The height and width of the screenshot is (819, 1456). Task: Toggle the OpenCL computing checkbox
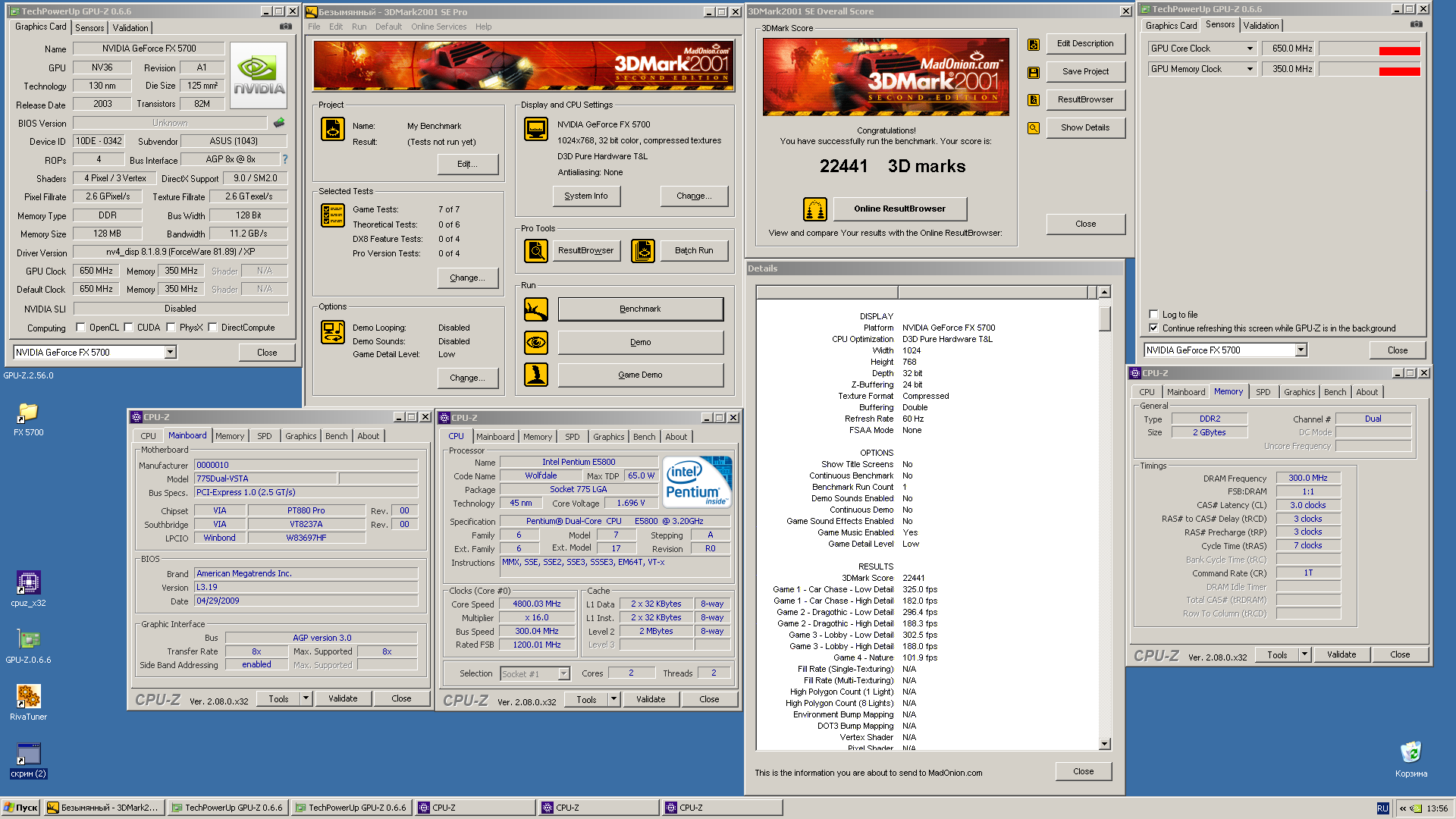80,328
